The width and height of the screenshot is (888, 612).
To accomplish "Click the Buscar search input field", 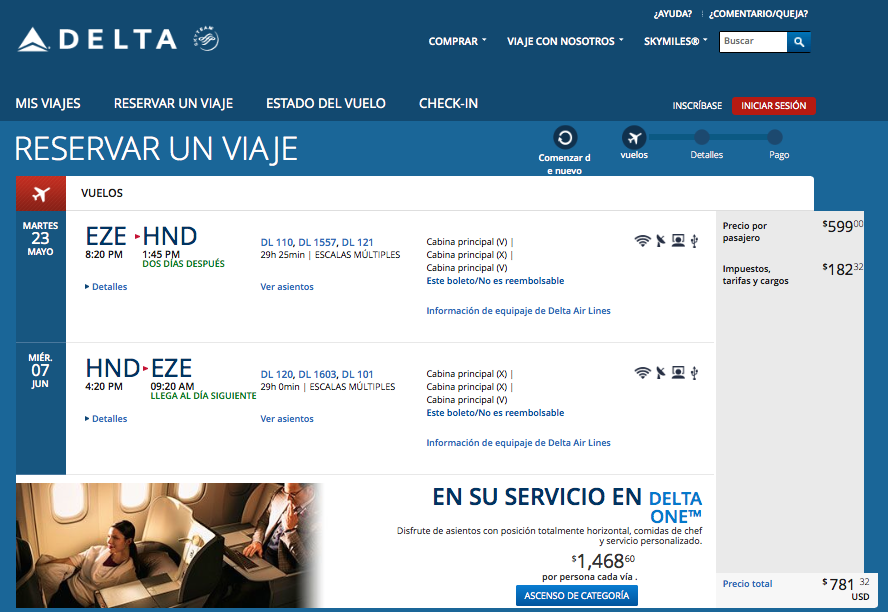I will pyautogui.click(x=753, y=42).
